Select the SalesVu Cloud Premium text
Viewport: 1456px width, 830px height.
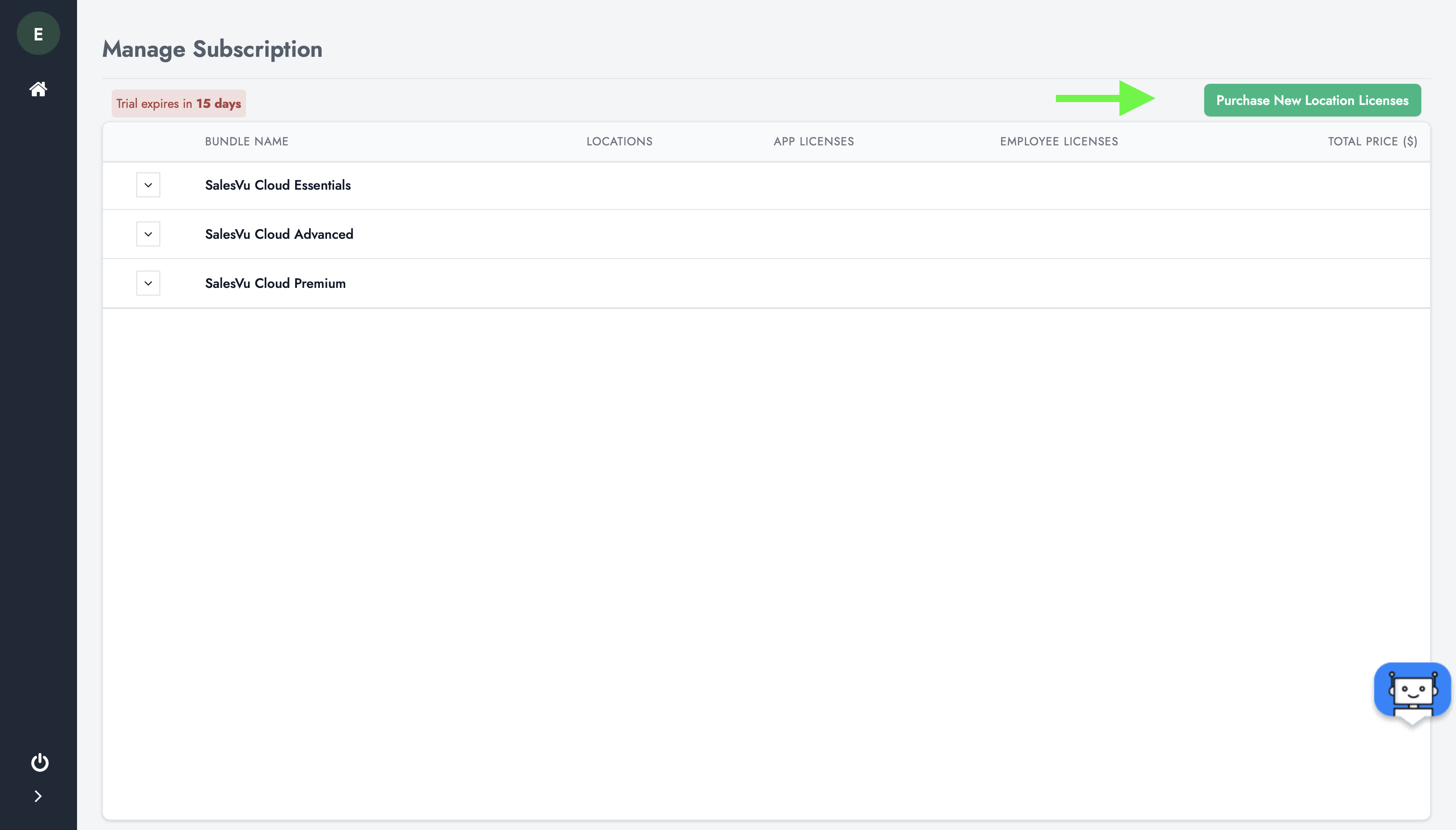point(275,283)
